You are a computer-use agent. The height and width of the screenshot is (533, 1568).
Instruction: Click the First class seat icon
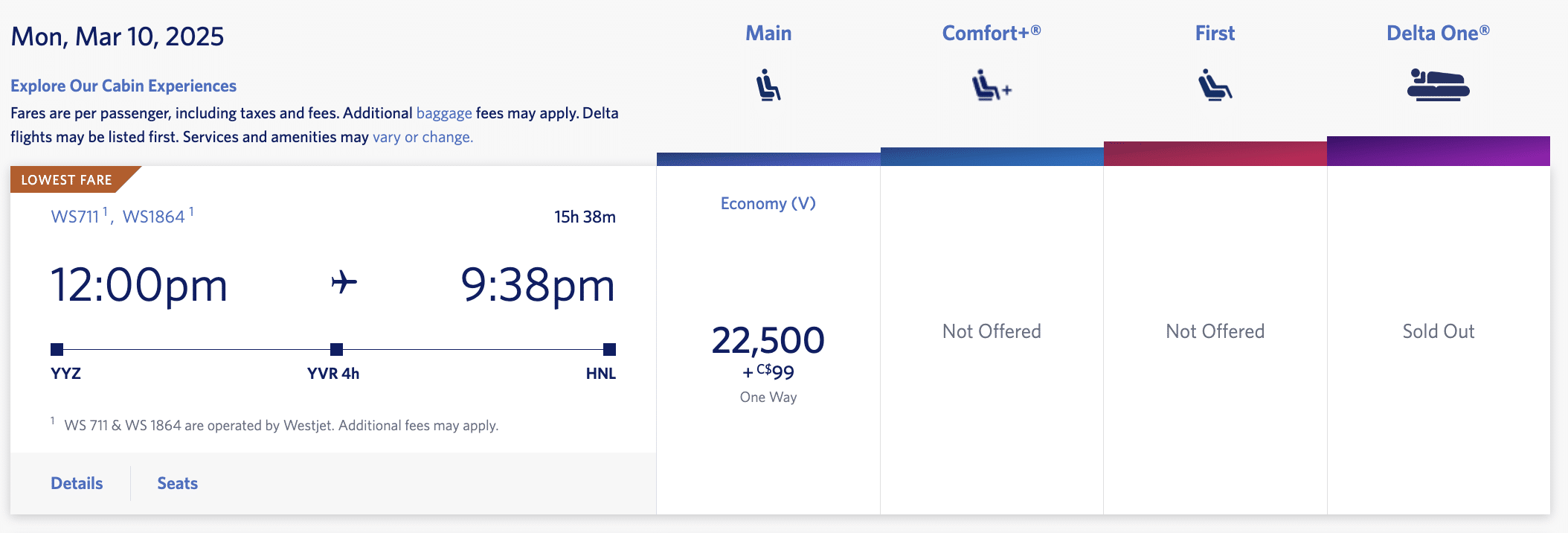(1215, 85)
